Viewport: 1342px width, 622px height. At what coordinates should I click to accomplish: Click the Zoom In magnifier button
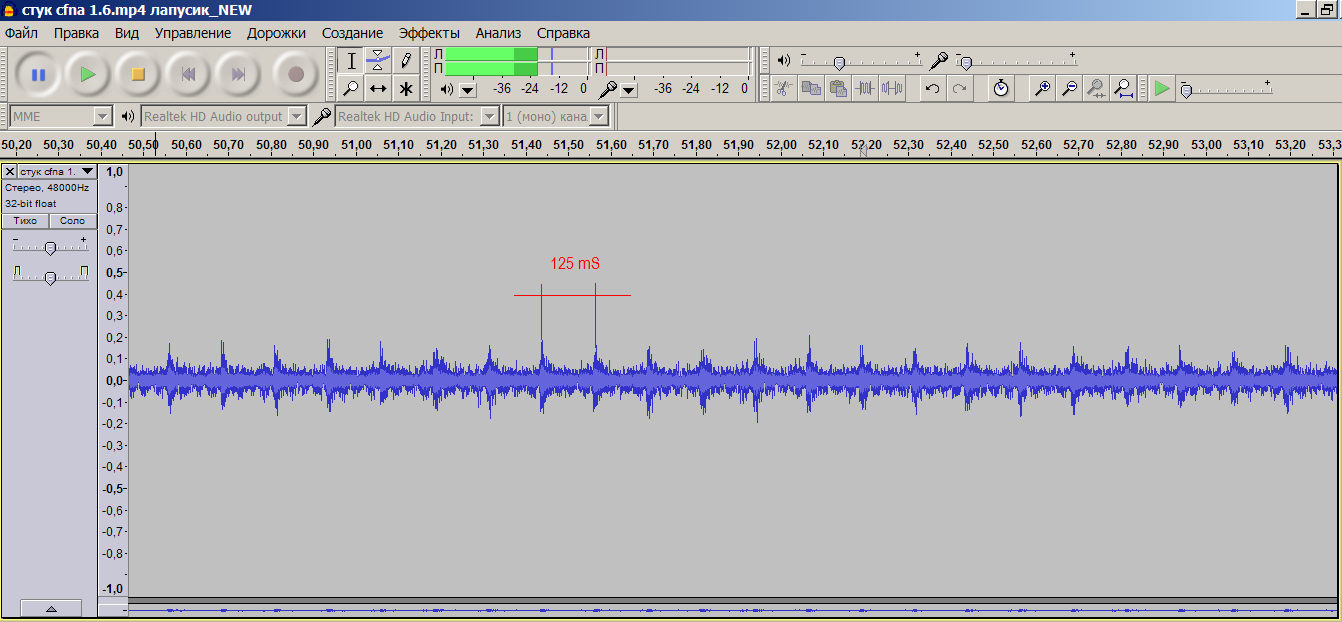point(1042,88)
